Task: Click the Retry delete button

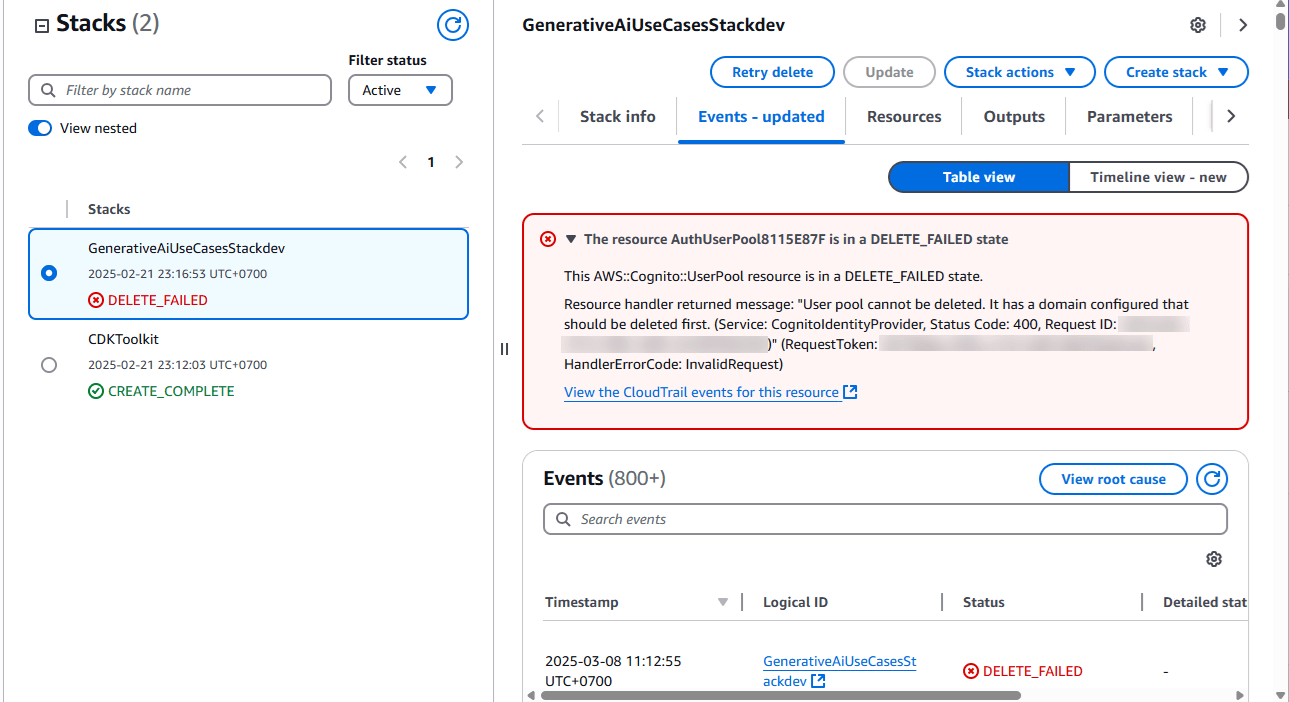Action: click(x=772, y=72)
